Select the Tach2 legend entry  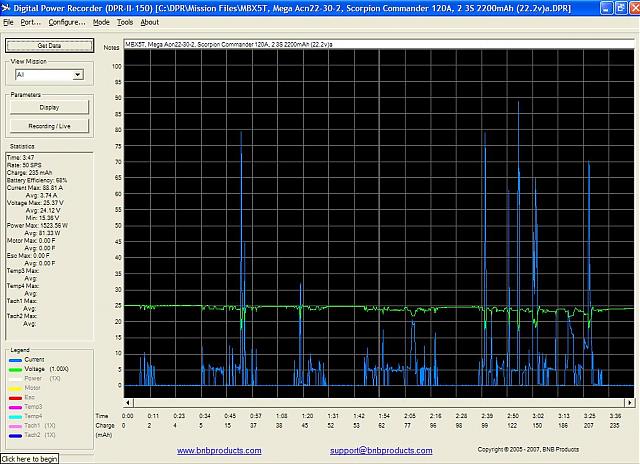33,435
